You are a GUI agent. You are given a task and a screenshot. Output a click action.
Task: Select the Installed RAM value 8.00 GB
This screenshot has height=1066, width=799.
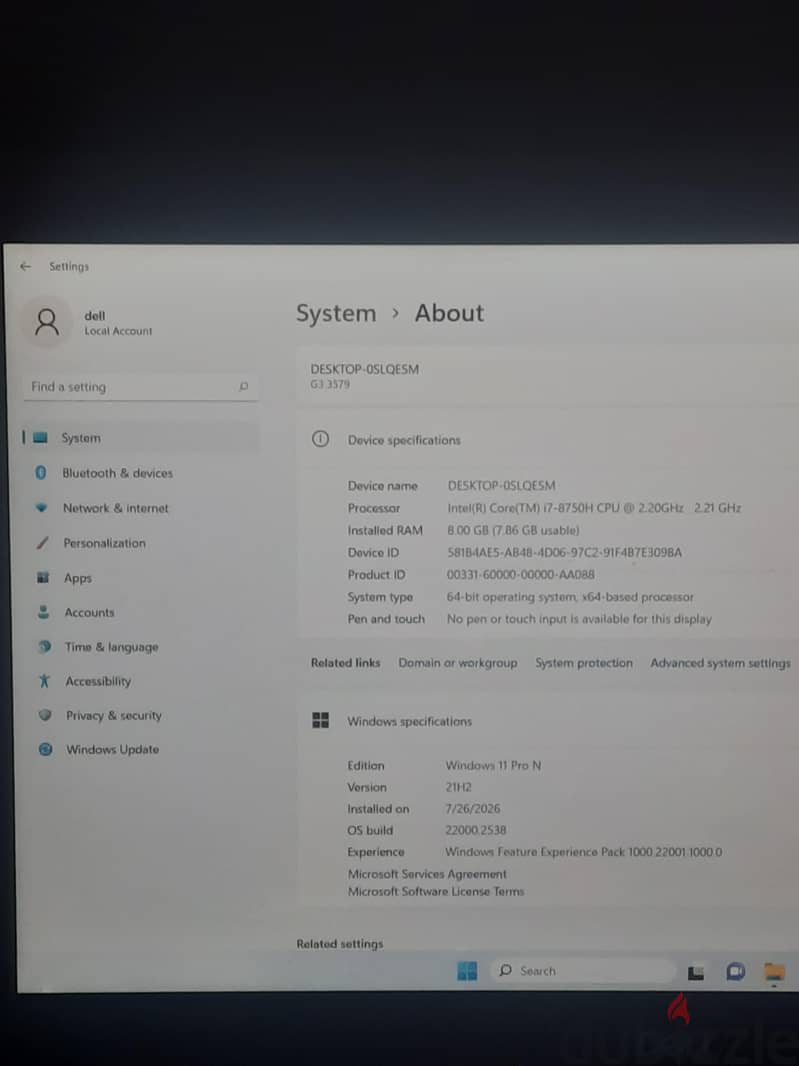(x=513, y=530)
